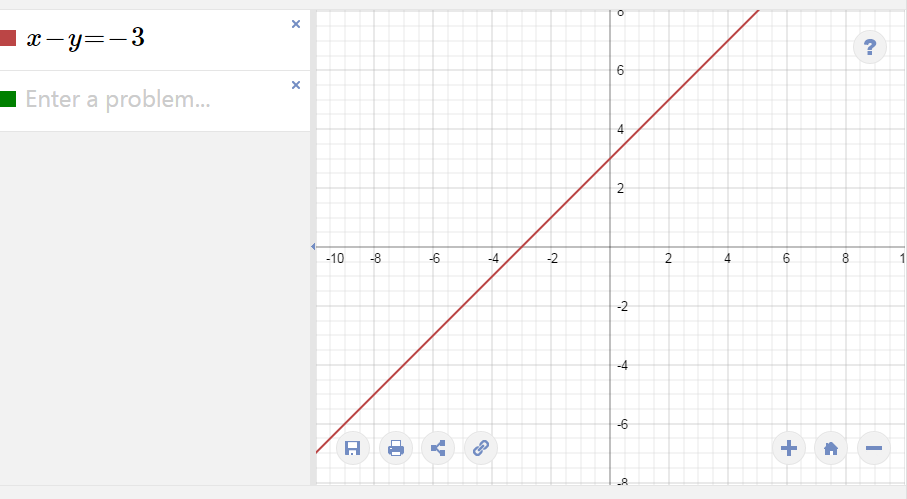The height and width of the screenshot is (499, 907).
Task: Share the graph via the share icon
Action: pyautogui.click(x=438, y=448)
